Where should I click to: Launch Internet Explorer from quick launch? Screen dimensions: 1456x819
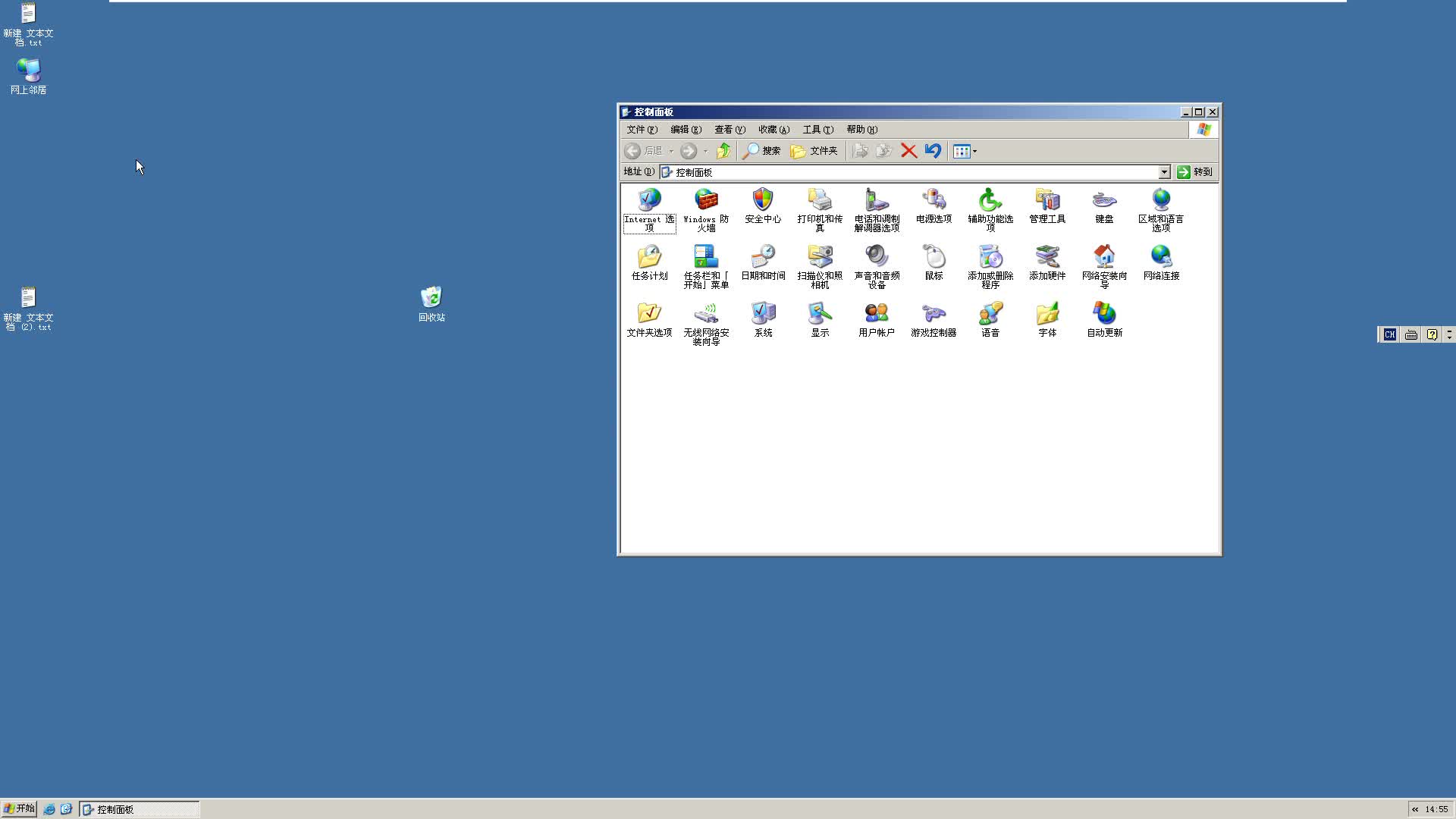point(49,809)
